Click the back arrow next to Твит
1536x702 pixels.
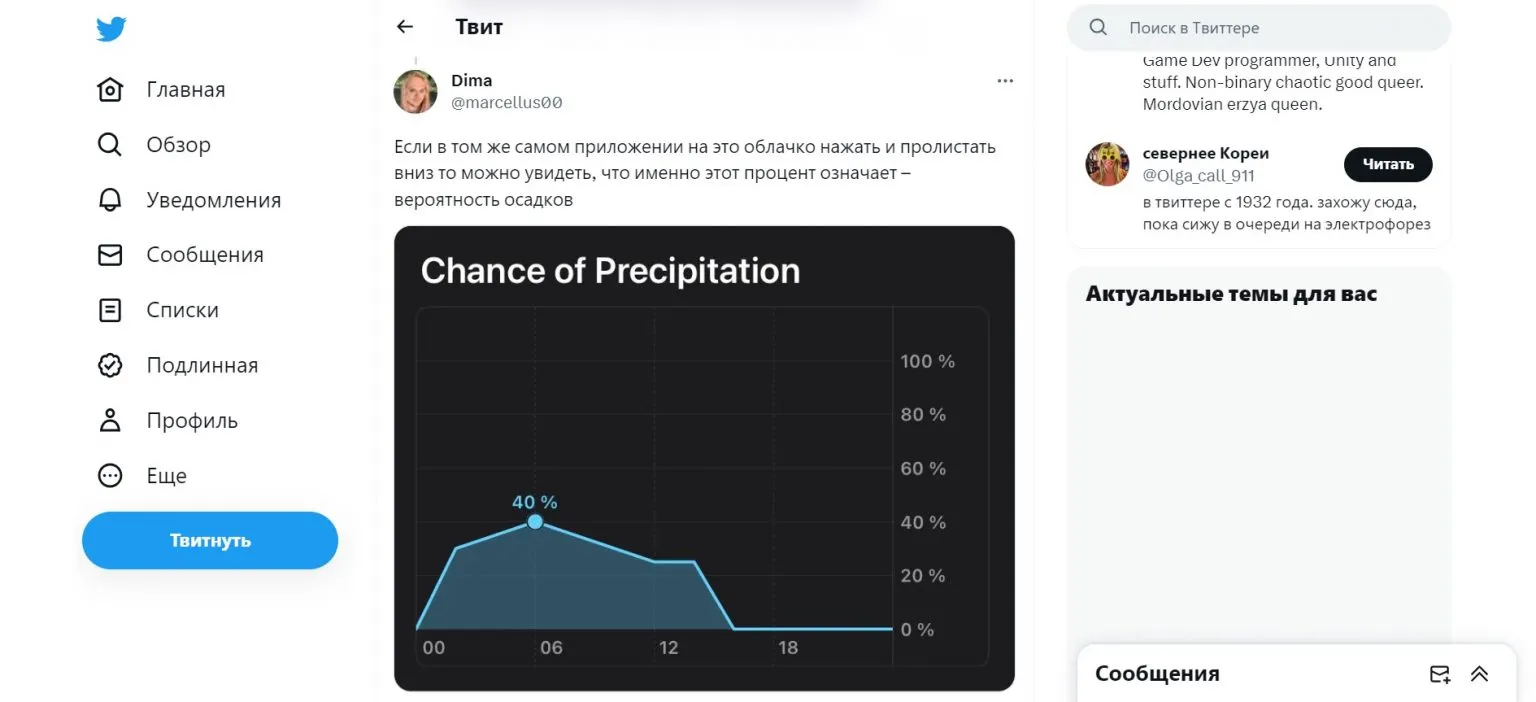coord(405,27)
